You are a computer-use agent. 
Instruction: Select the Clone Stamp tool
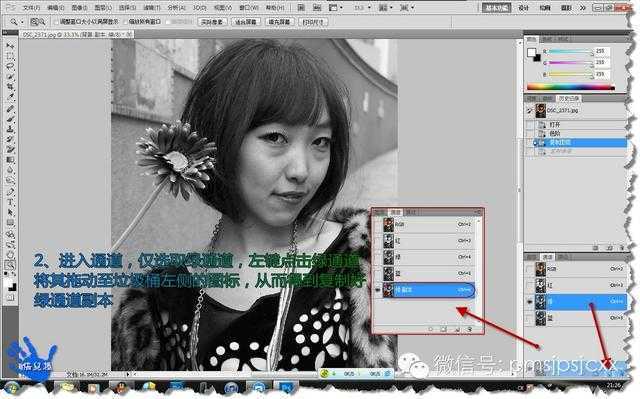[x=10, y=129]
